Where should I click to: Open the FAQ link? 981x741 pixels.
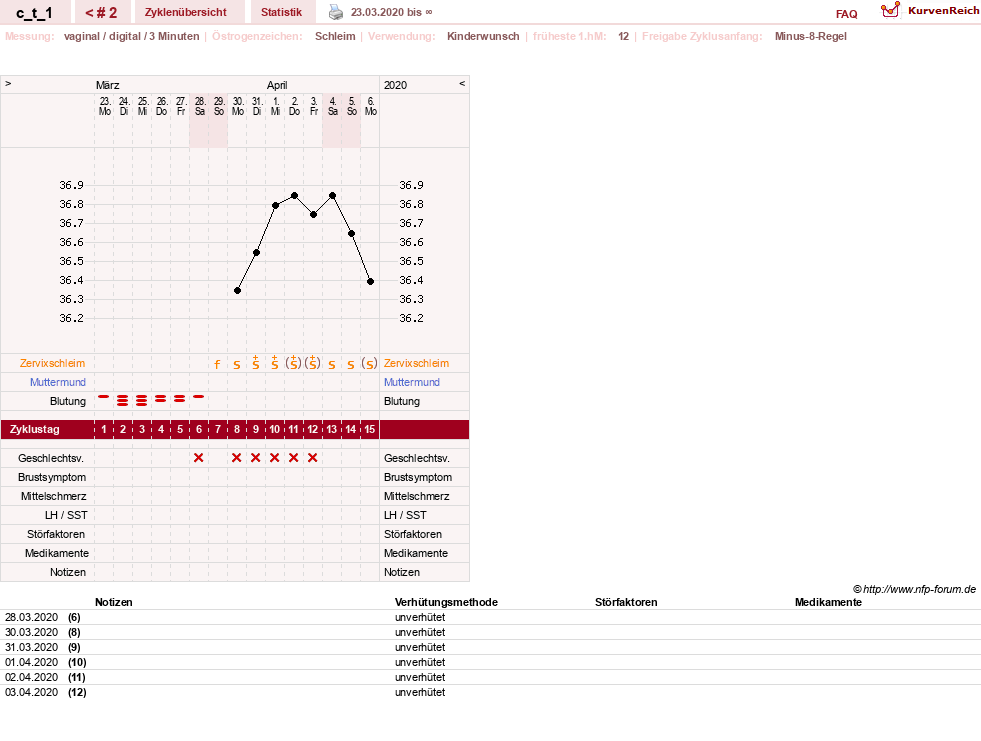pos(846,14)
